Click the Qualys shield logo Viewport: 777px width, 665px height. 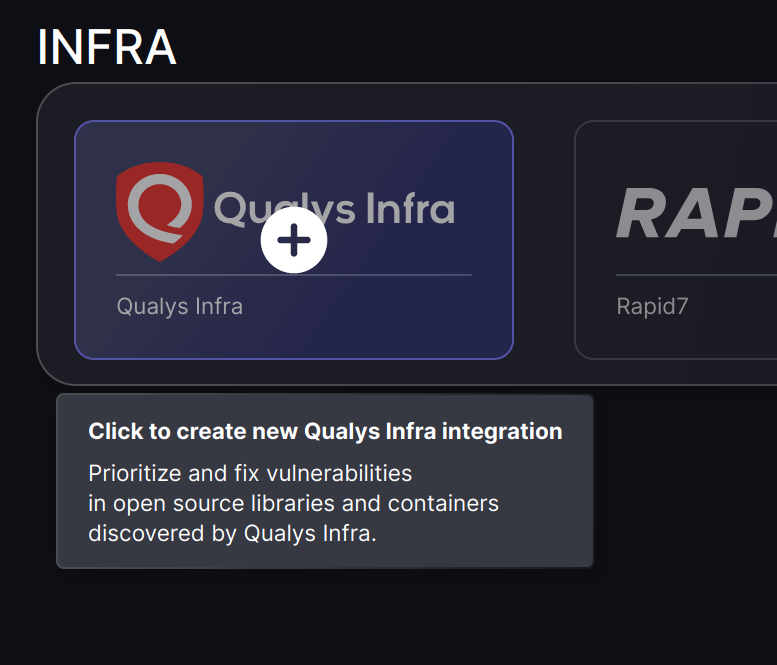(x=160, y=212)
